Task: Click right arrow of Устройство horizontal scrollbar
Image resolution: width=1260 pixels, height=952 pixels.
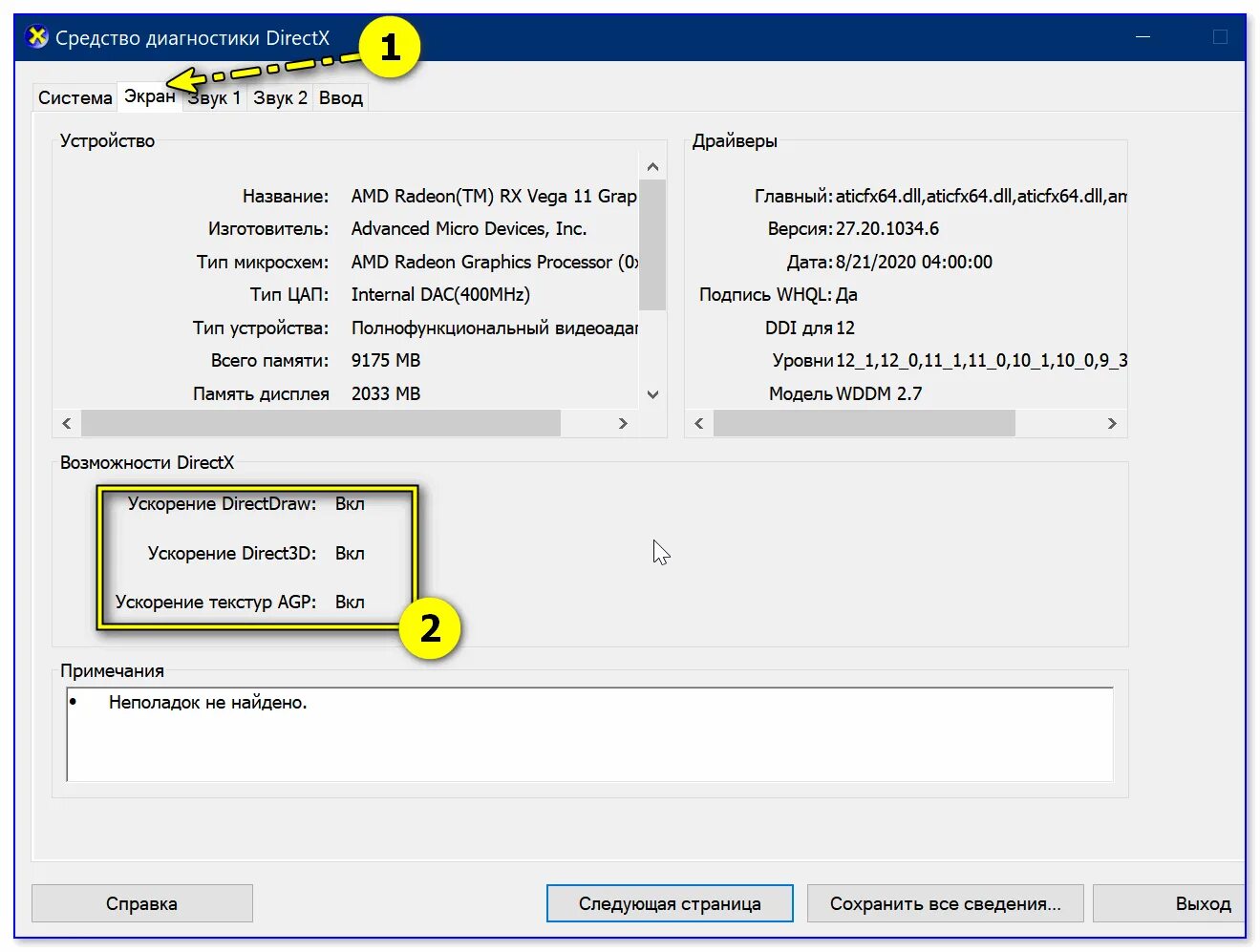Action: (x=623, y=423)
